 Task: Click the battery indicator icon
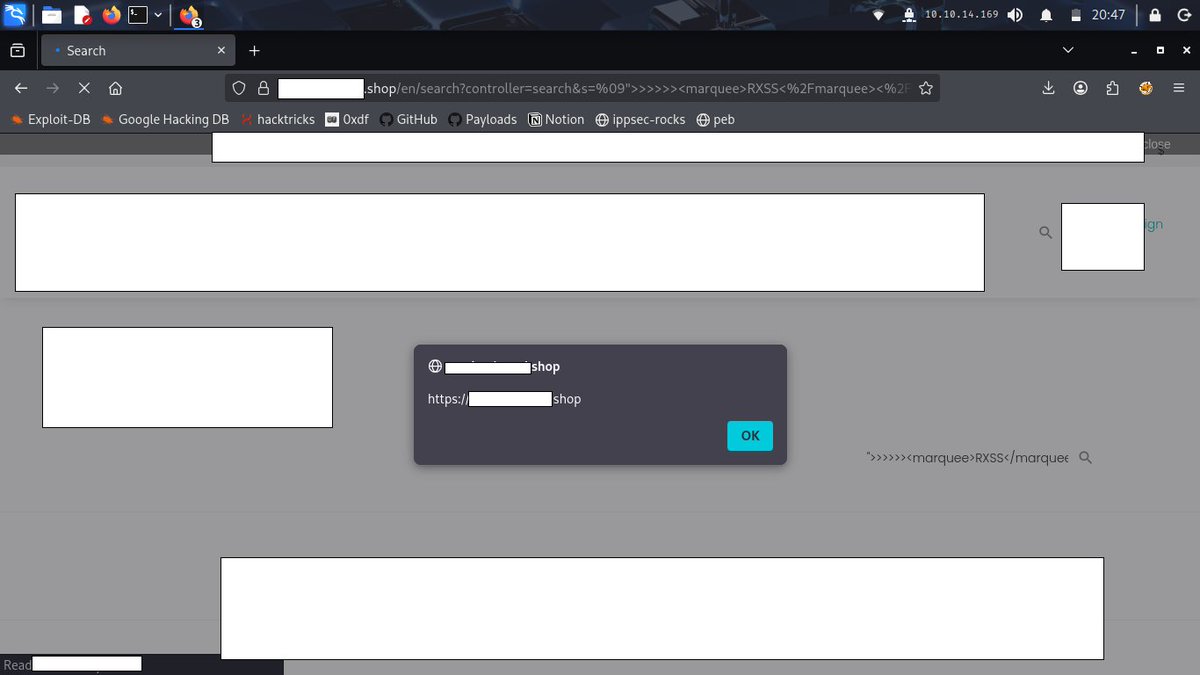[1076, 15]
